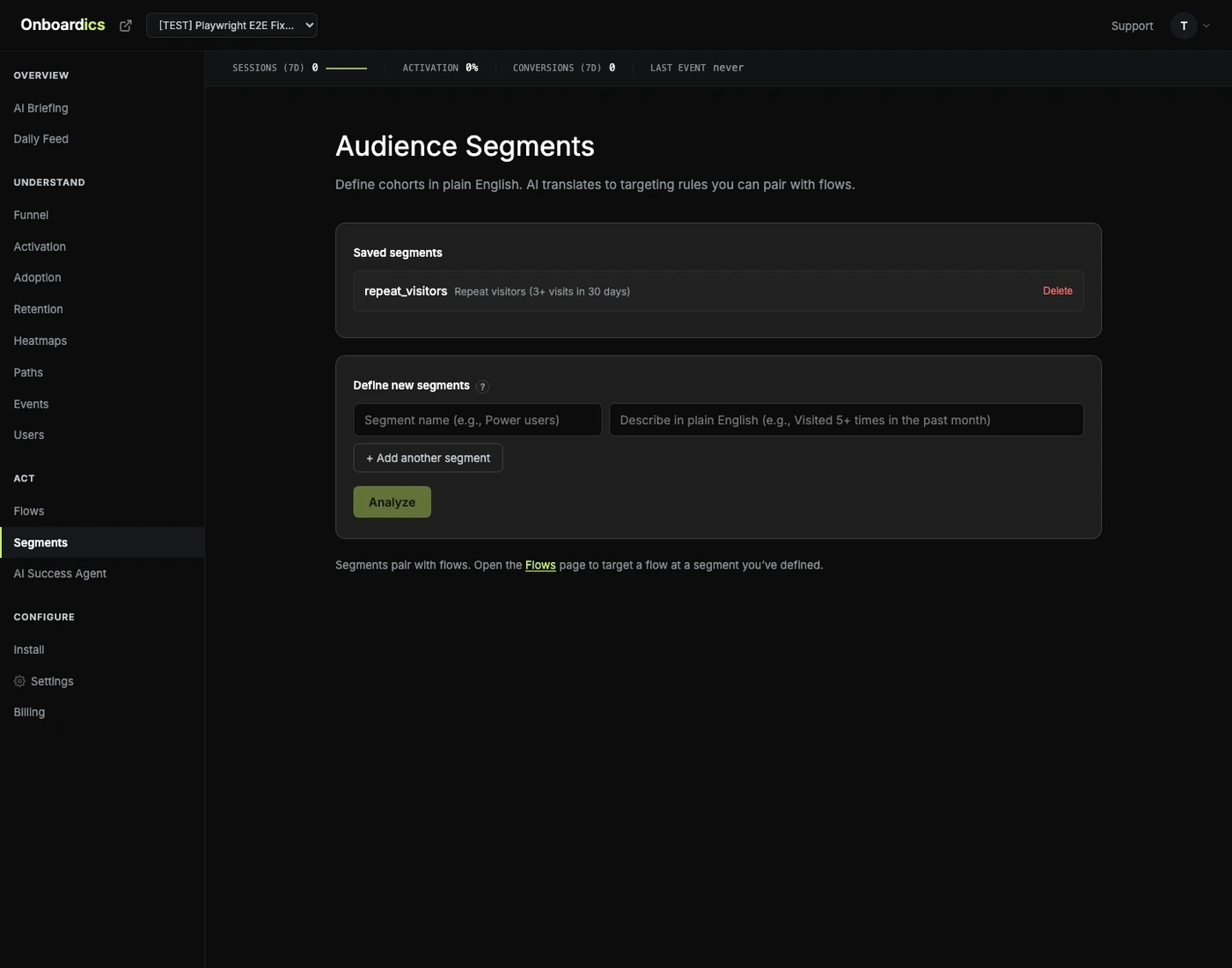Click the Conversions (7D) stat
This screenshot has width=1232, height=968.
click(564, 68)
